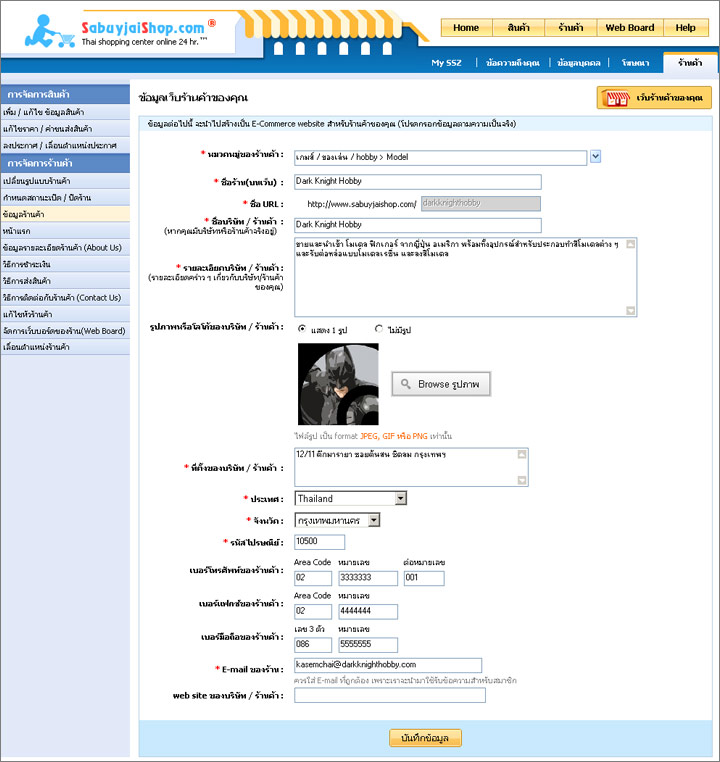This screenshot has width=720, height=762.
Task: Click the fax area code field
Action: coord(313,611)
